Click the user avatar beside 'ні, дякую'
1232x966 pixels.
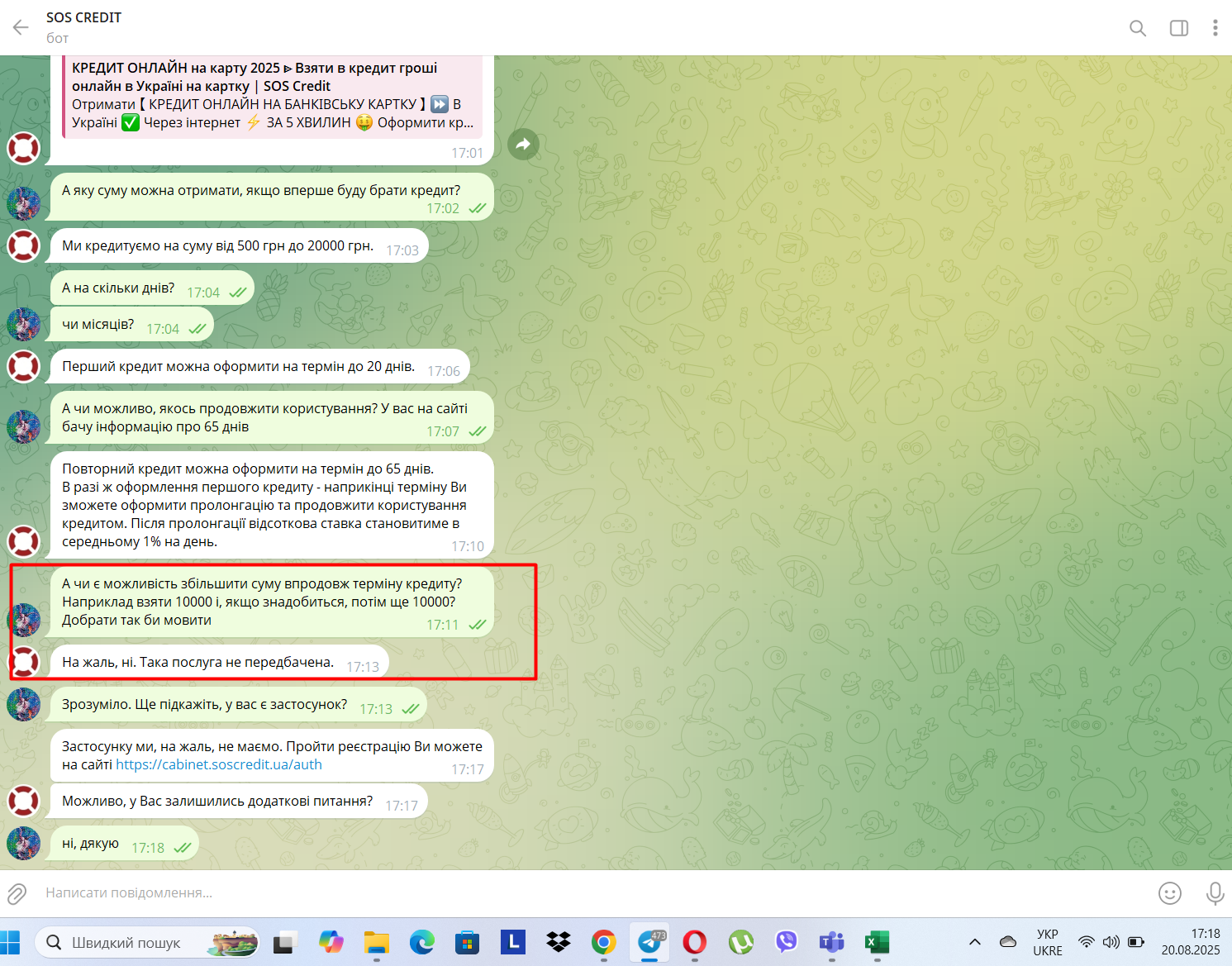click(23, 843)
